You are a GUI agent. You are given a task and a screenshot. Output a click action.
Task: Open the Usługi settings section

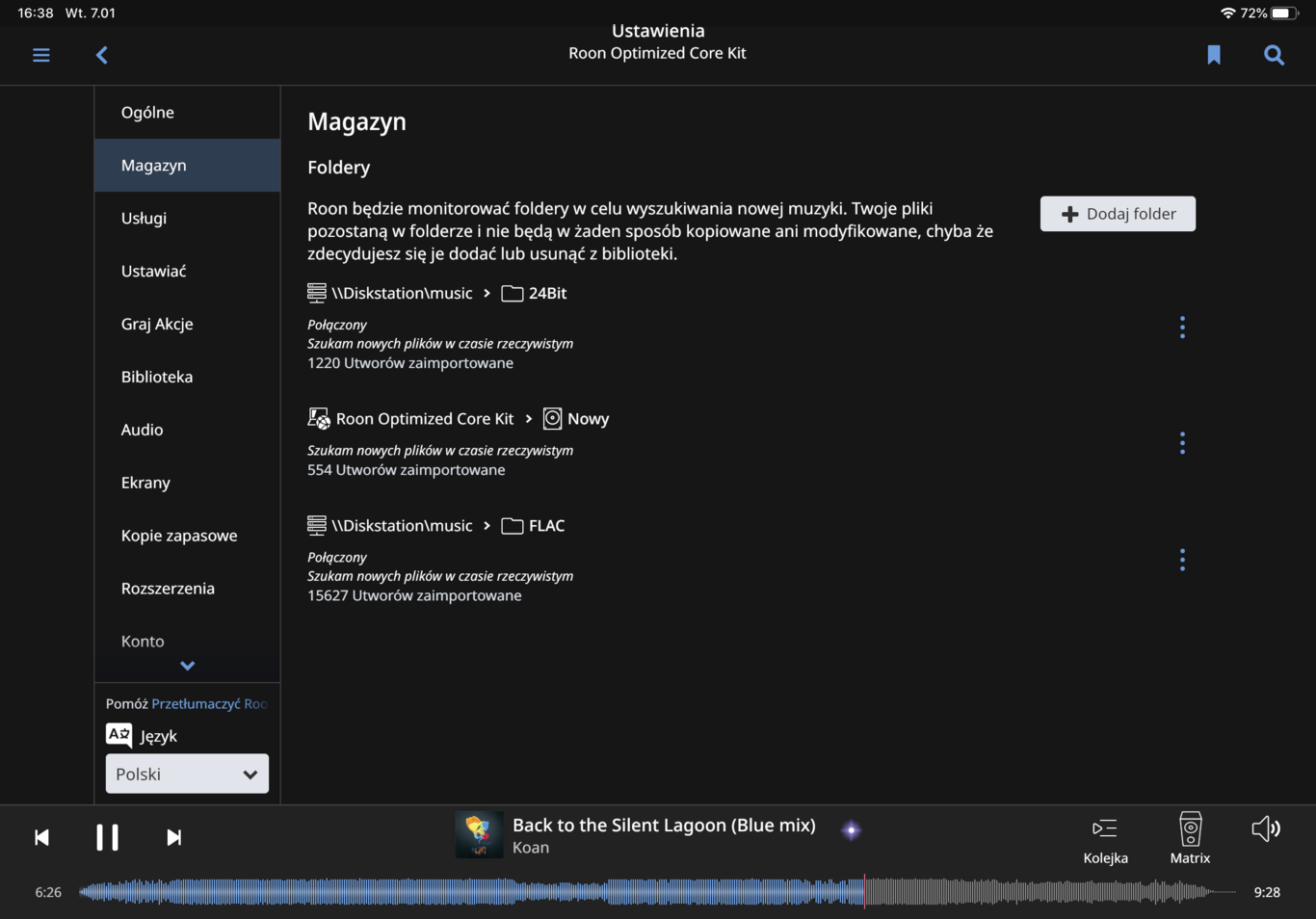tap(187, 219)
